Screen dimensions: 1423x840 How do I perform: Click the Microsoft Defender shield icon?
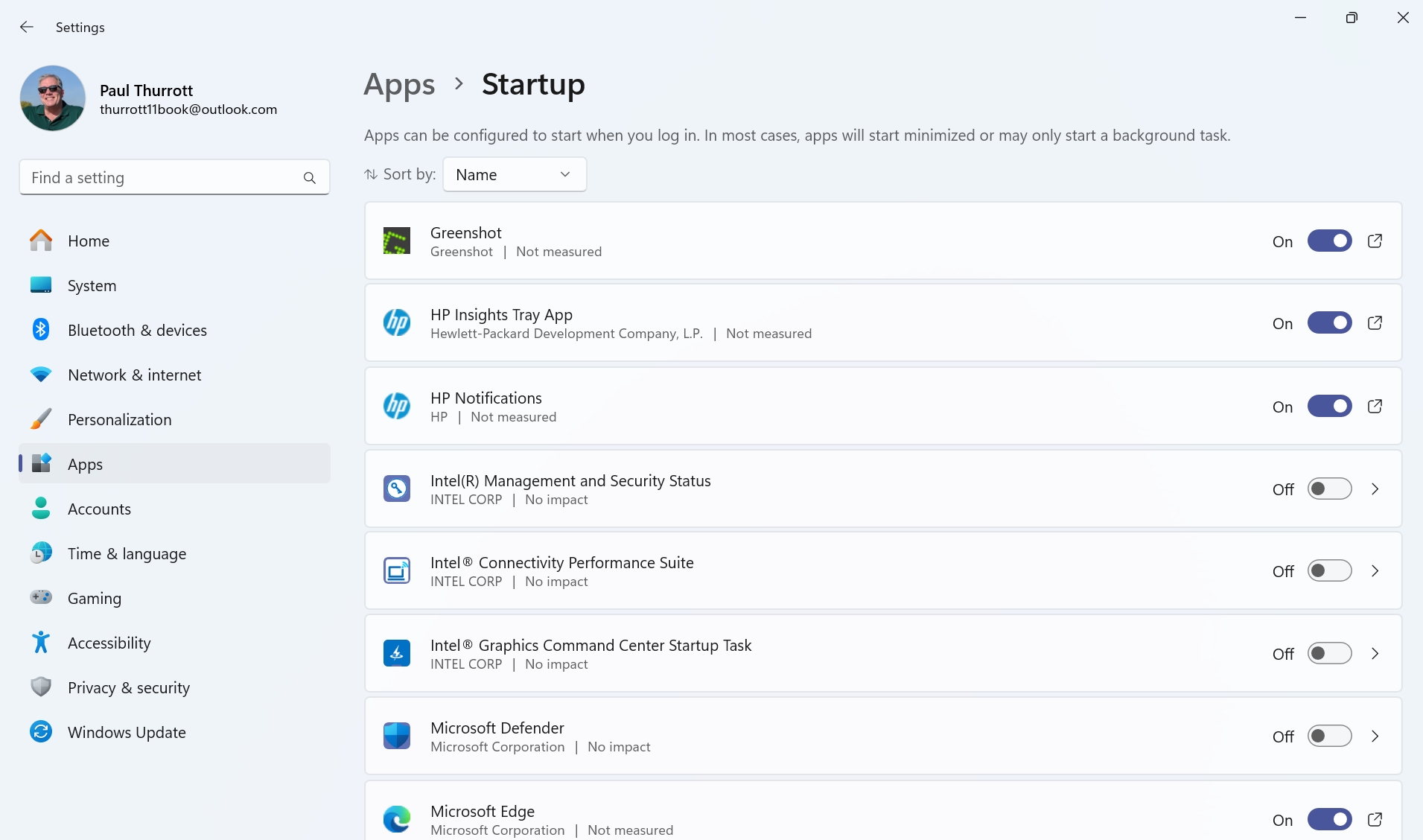[x=397, y=736]
